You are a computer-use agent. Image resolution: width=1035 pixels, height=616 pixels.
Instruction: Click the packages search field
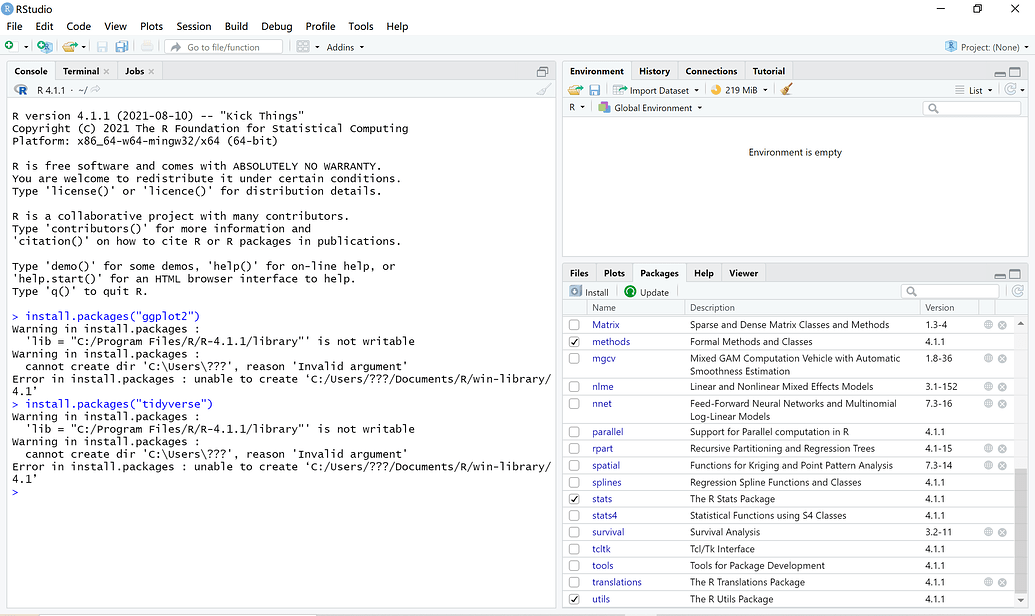(951, 291)
